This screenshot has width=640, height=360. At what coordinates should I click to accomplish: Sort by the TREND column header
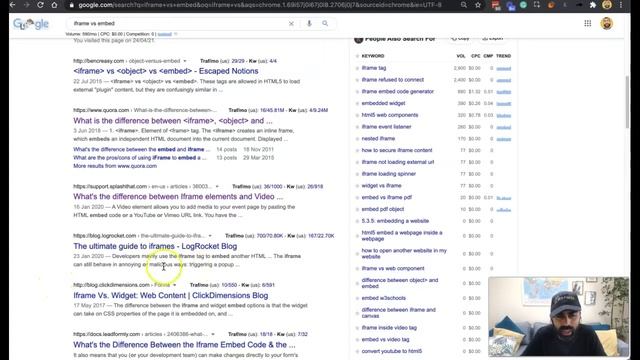503,56
